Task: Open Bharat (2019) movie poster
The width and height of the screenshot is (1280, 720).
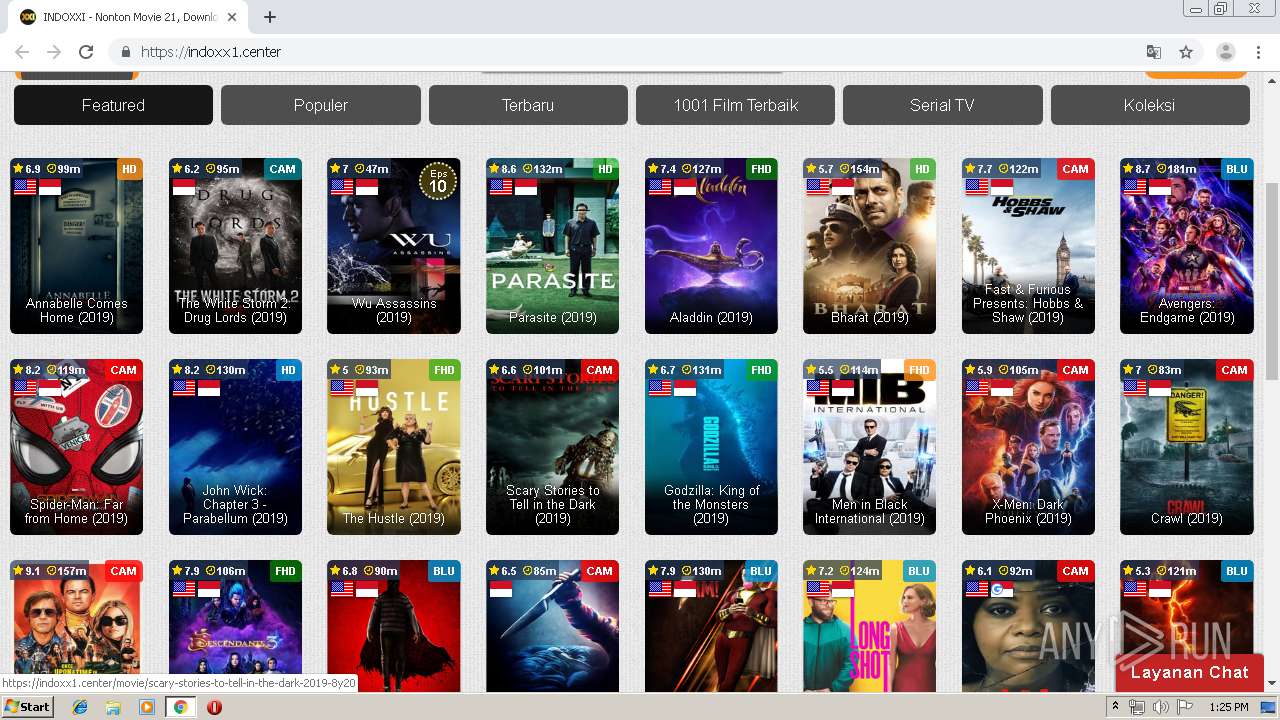Action: coord(869,246)
